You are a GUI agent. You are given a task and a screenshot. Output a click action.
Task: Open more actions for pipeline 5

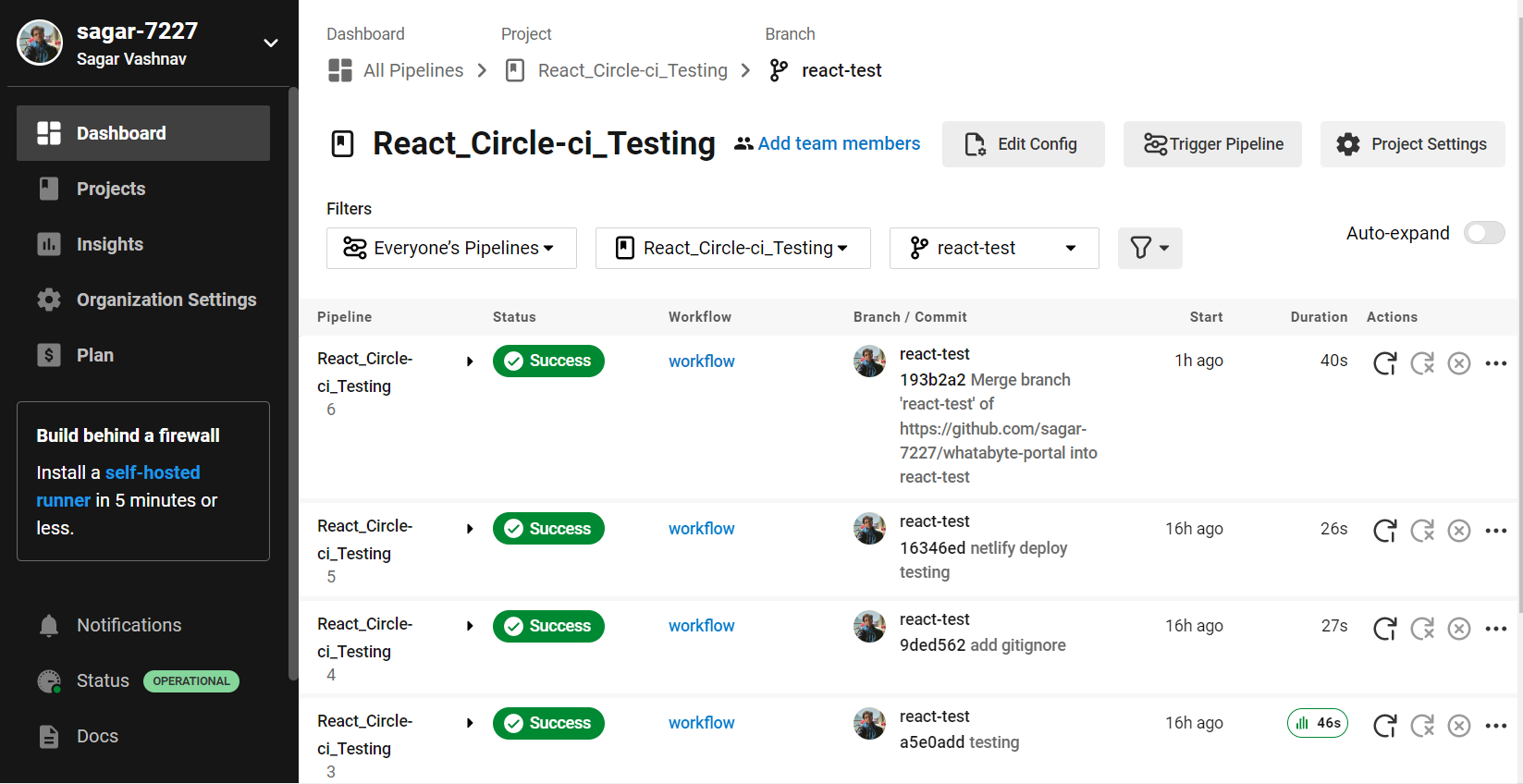coord(1496,531)
